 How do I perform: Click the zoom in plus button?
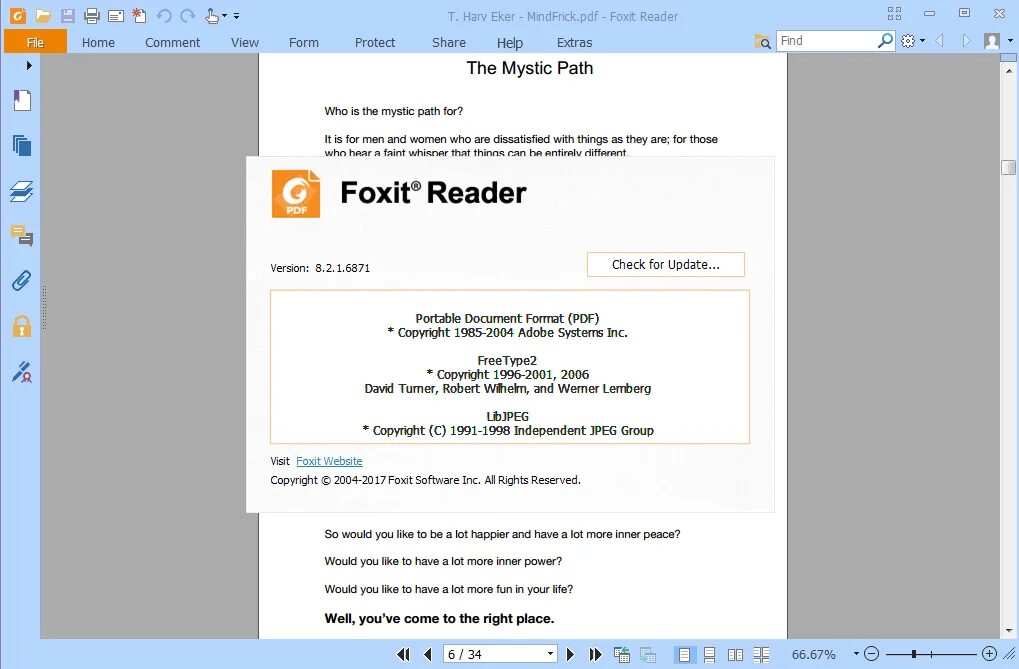click(x=989, y=654)
